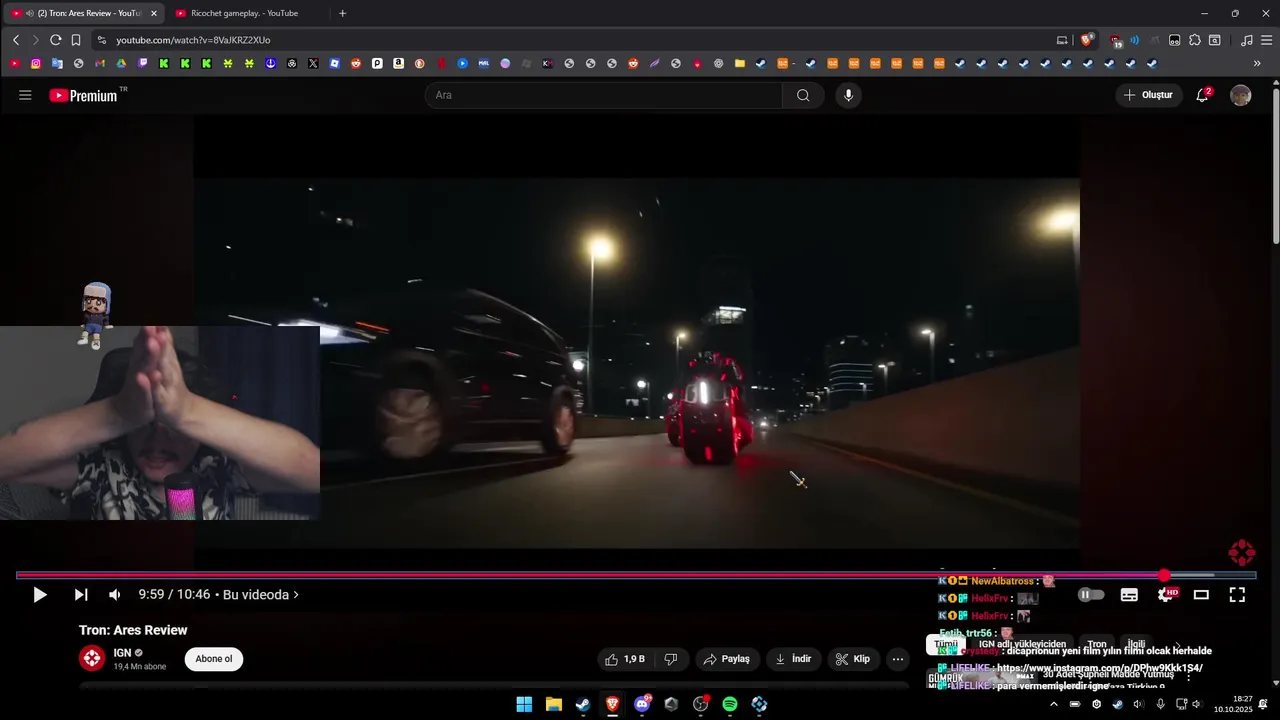
Task: Open the Reddit bookmark icon
Action: [356, 63]
